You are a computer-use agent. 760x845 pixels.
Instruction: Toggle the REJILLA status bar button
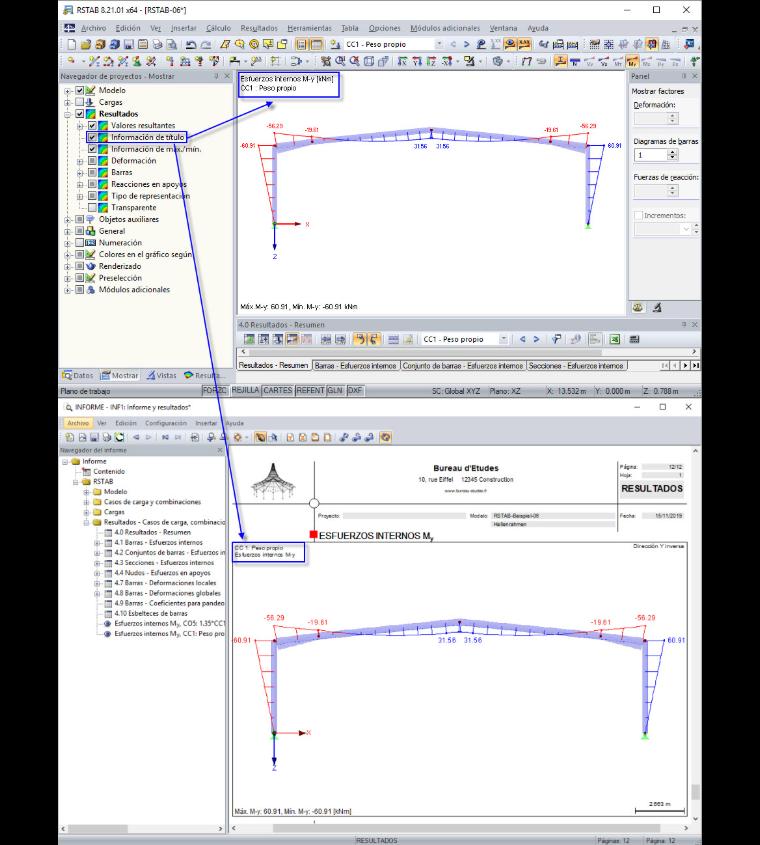pos(245,390)
